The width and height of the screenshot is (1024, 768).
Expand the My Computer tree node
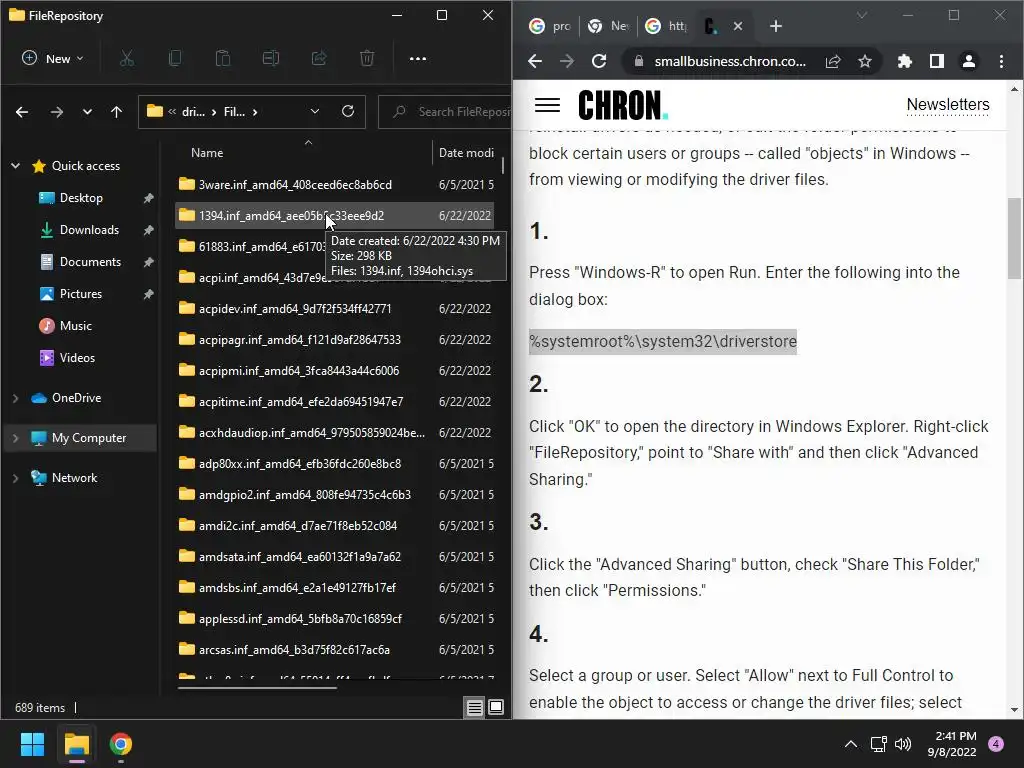(x=16, y=438)
